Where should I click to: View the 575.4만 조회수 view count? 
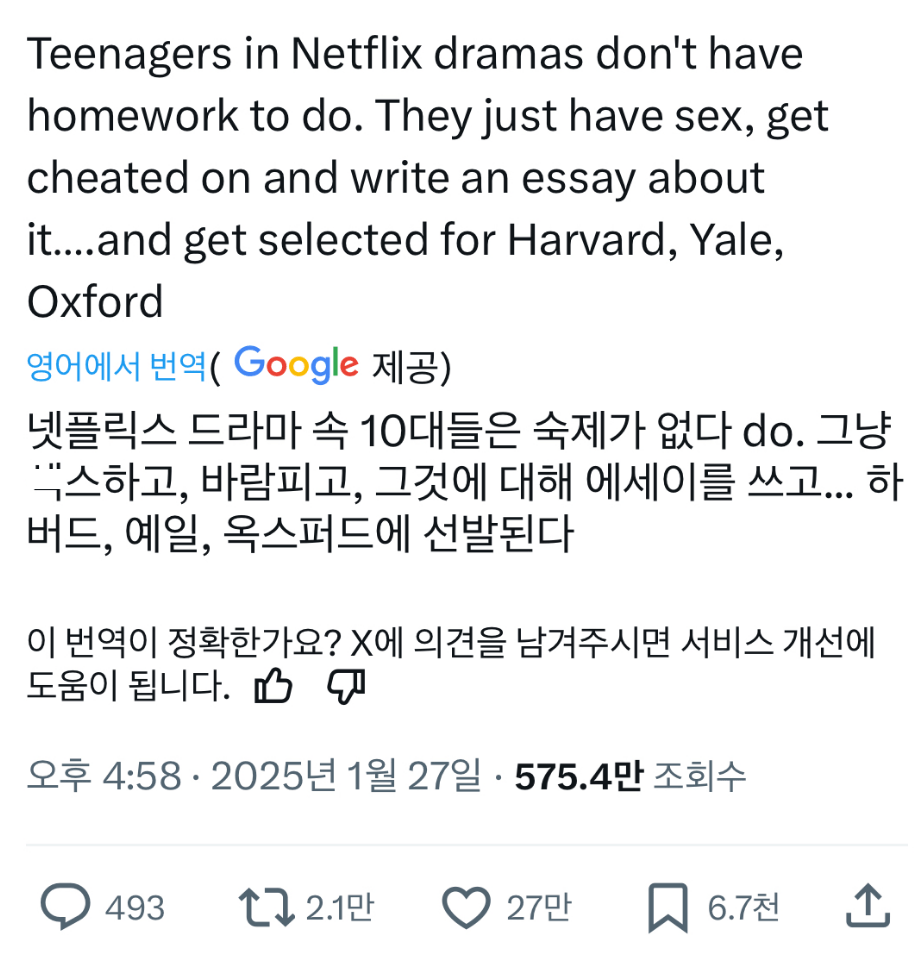630,776
